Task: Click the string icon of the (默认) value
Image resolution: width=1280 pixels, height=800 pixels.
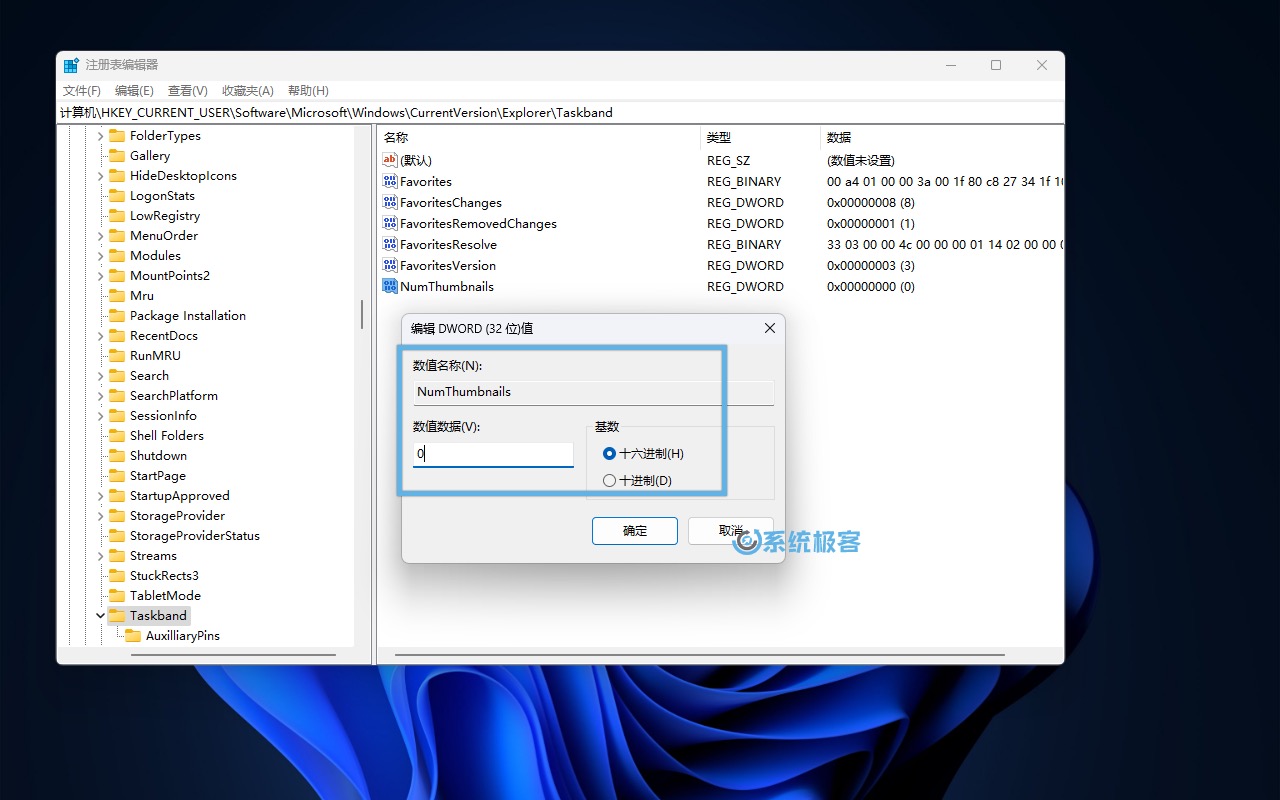Action: tap(390, 160)
